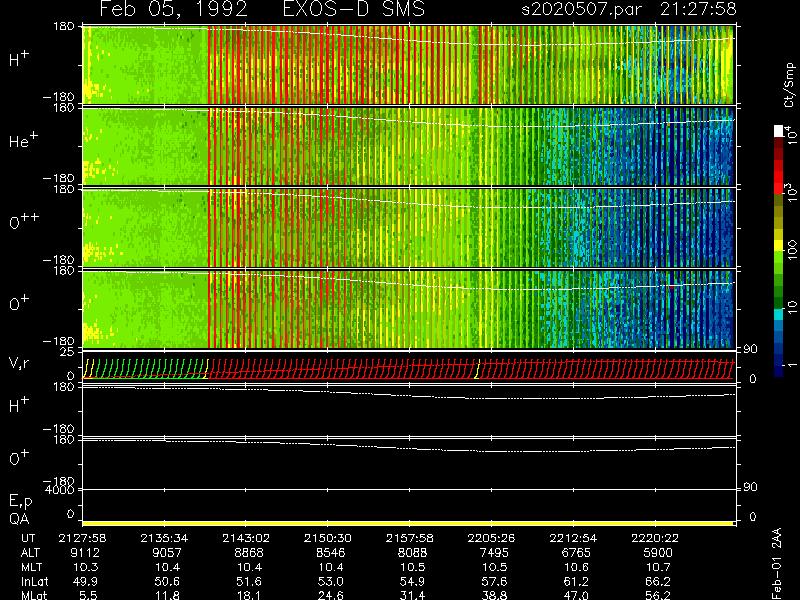Click the date title 'Feb 05, 1992'

coord(173,9)
